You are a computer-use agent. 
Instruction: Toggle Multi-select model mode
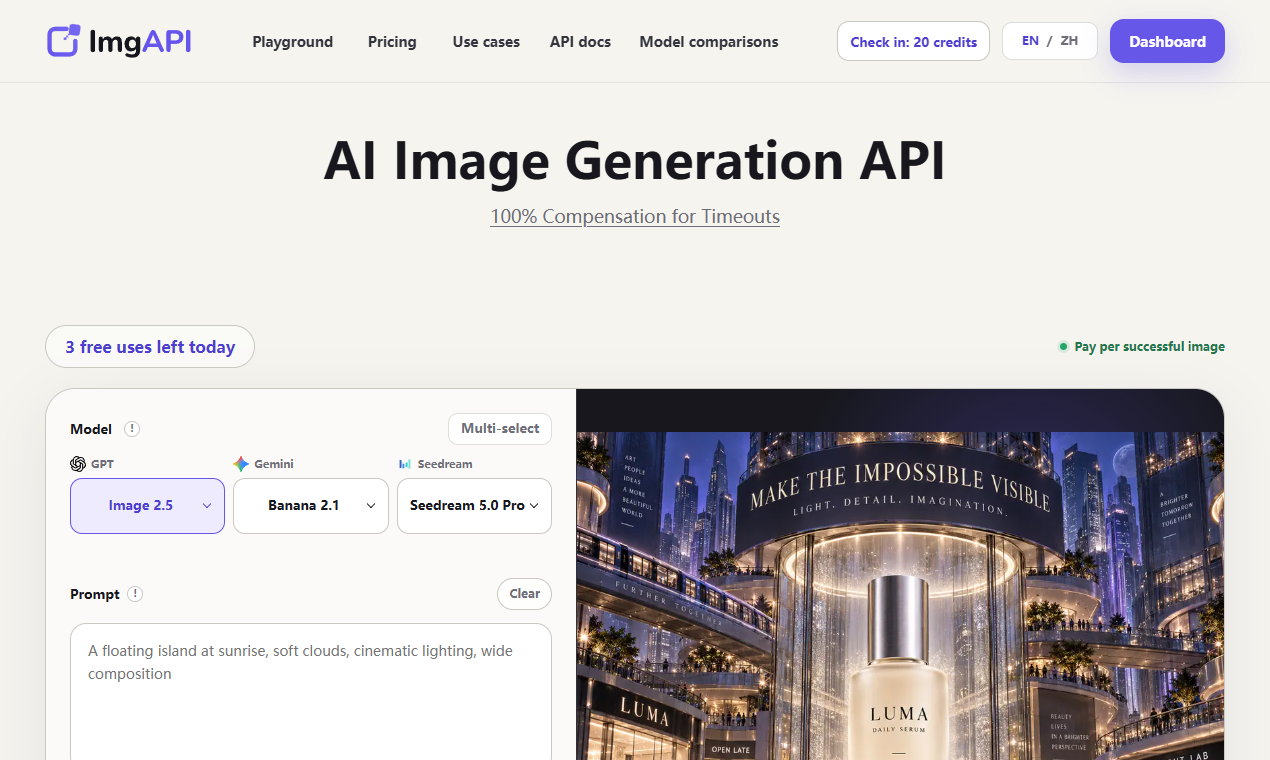pyautogui.click(x=500, y=429)
